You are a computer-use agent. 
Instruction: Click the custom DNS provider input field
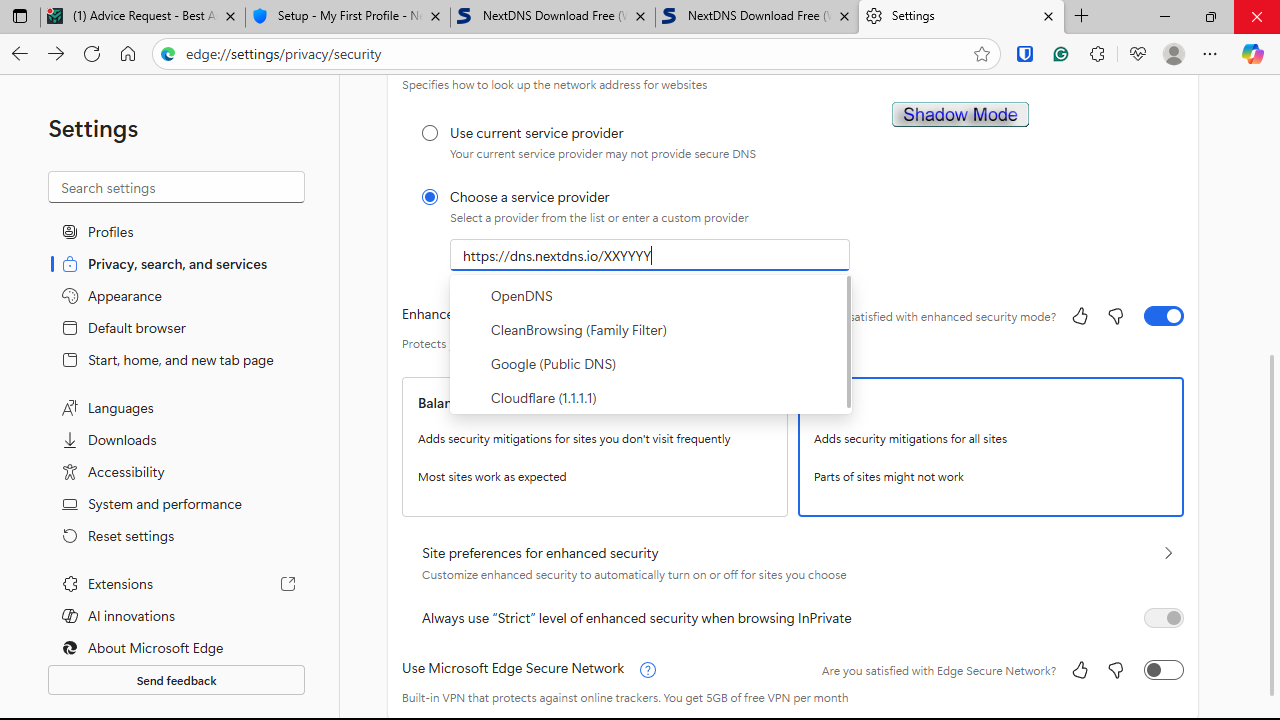[650, 255]
